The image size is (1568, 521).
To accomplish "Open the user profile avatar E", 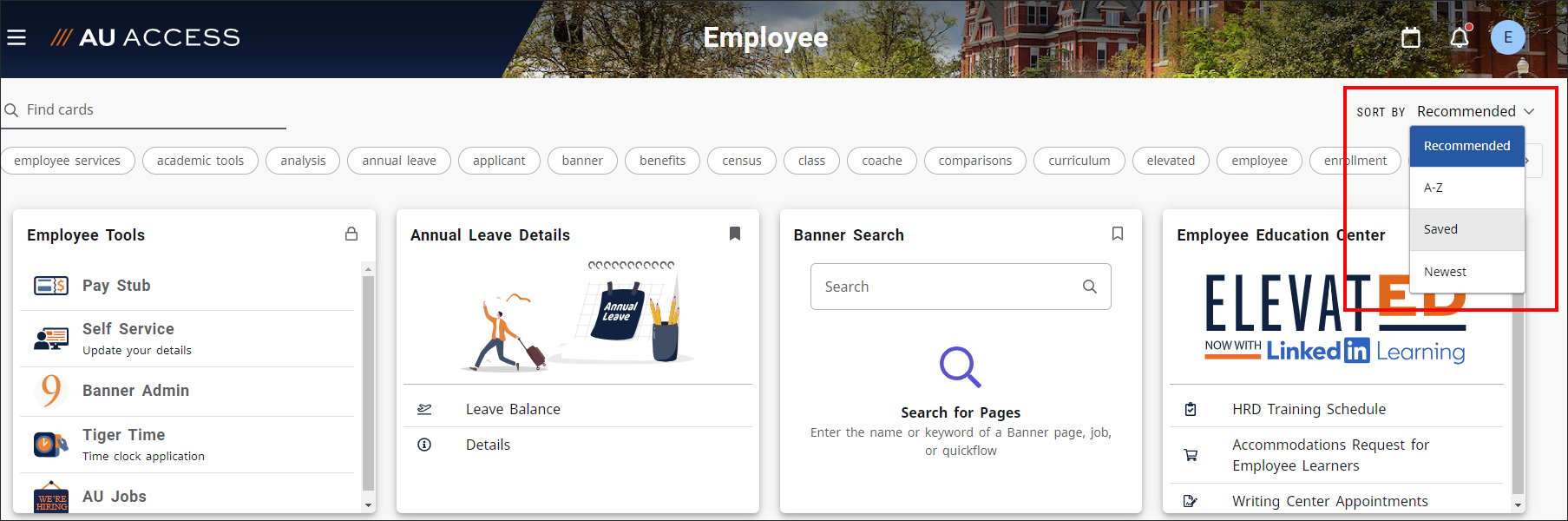I will pyautogui.click(x=1508, y=37).
